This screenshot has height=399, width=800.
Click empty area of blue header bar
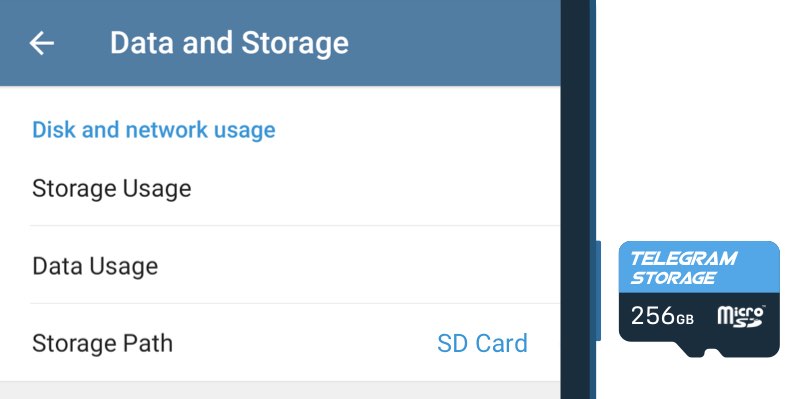pyautogui.click(x=454, y=43)
